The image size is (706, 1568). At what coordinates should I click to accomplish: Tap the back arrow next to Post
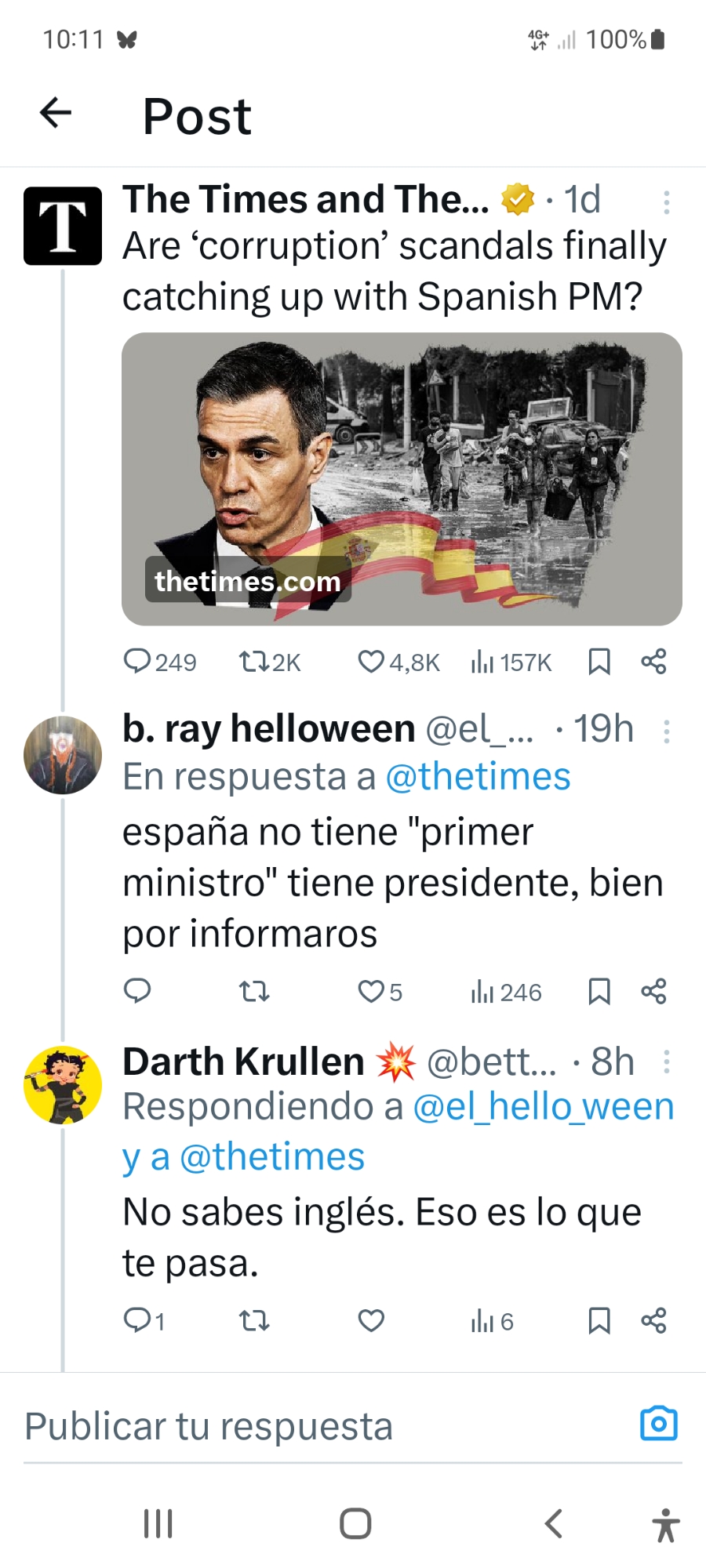pos(56,113)
